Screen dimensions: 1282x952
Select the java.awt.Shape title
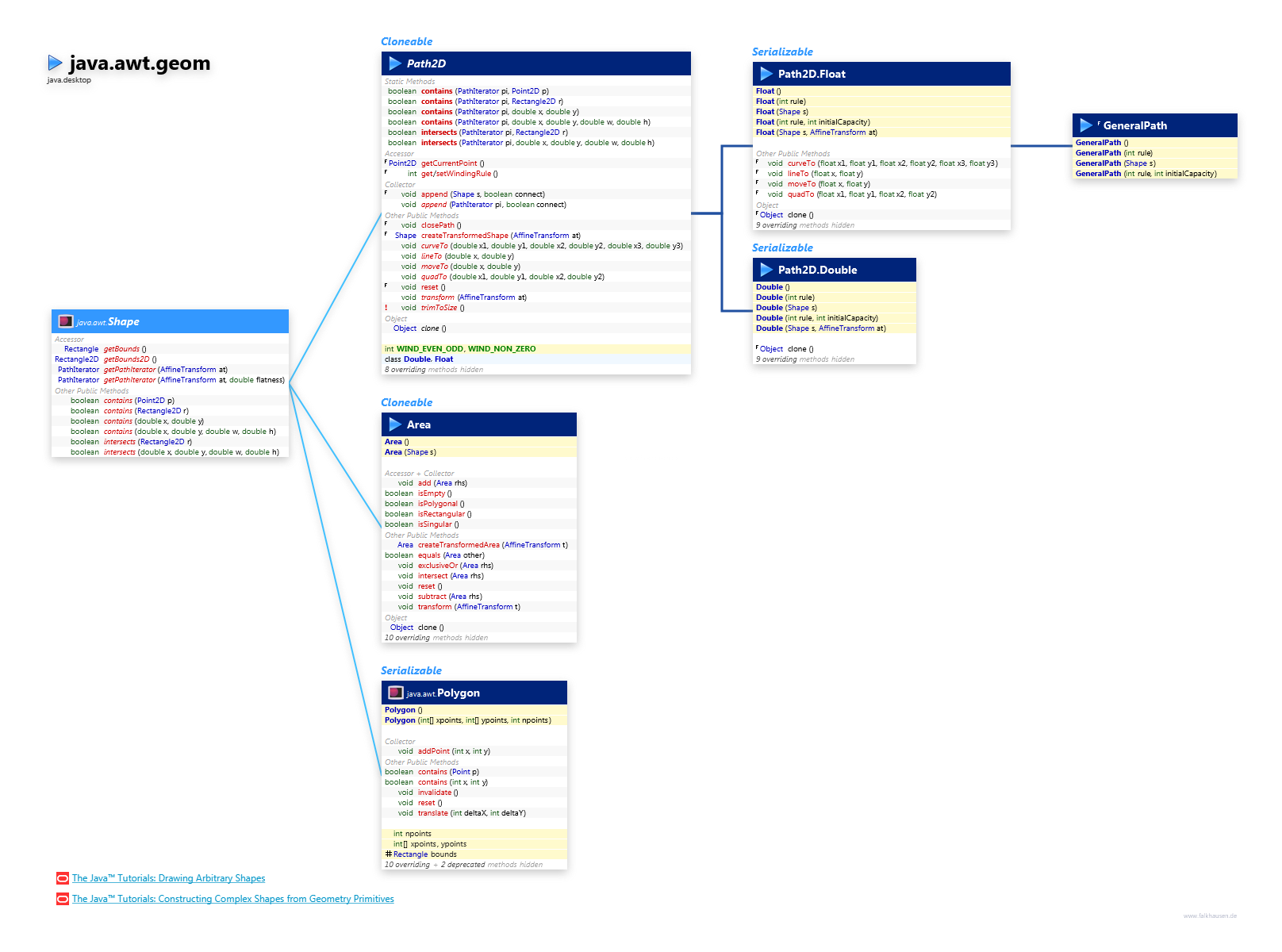108,321
